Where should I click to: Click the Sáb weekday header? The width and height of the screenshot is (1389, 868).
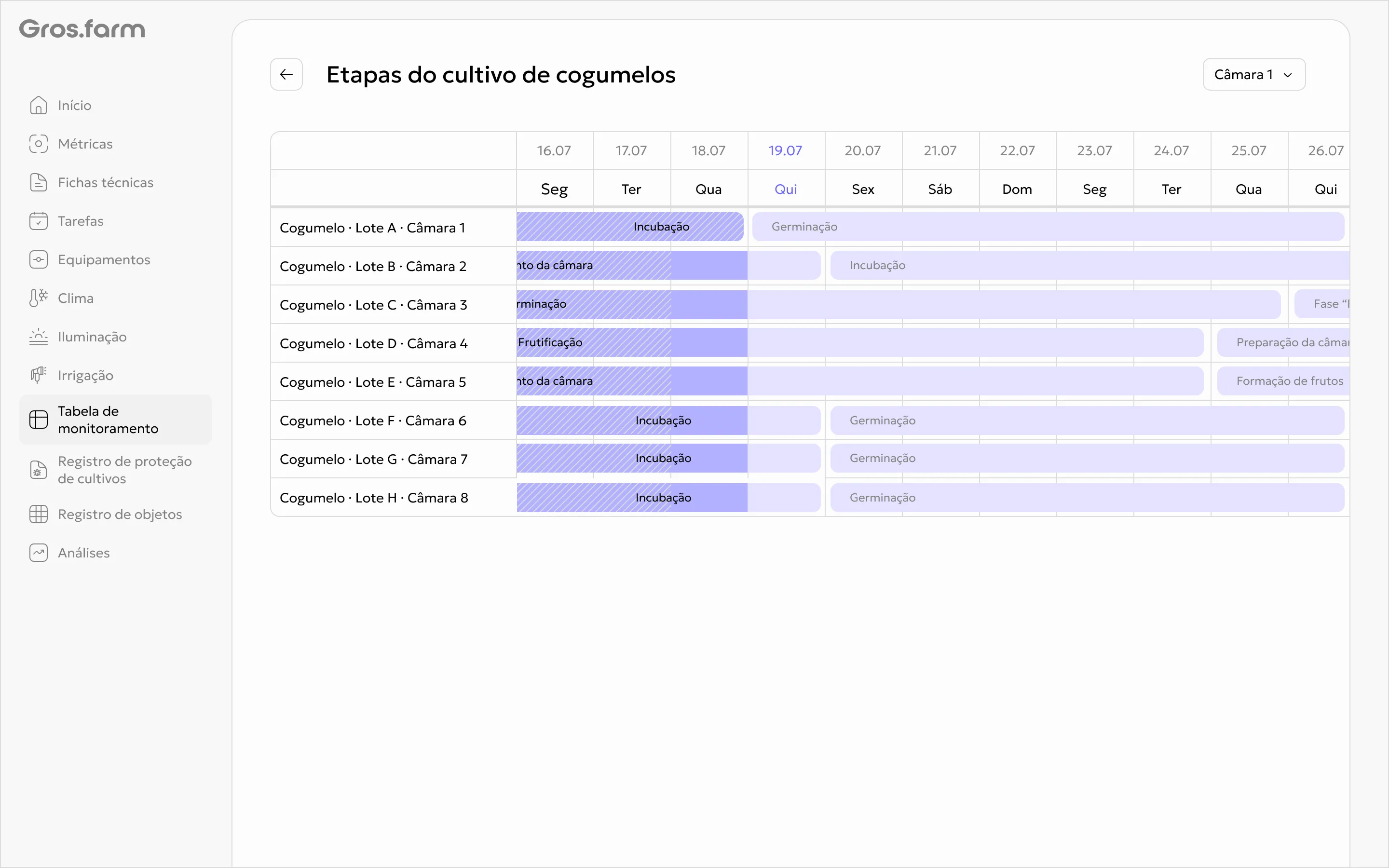940,189
